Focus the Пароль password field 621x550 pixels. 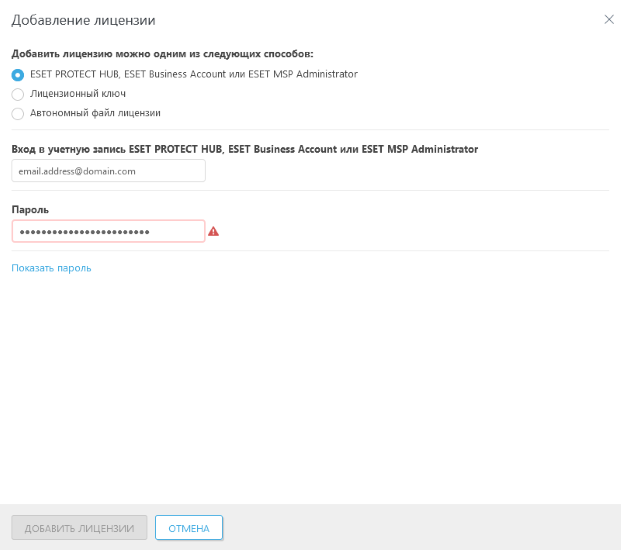tap(108, 231)
